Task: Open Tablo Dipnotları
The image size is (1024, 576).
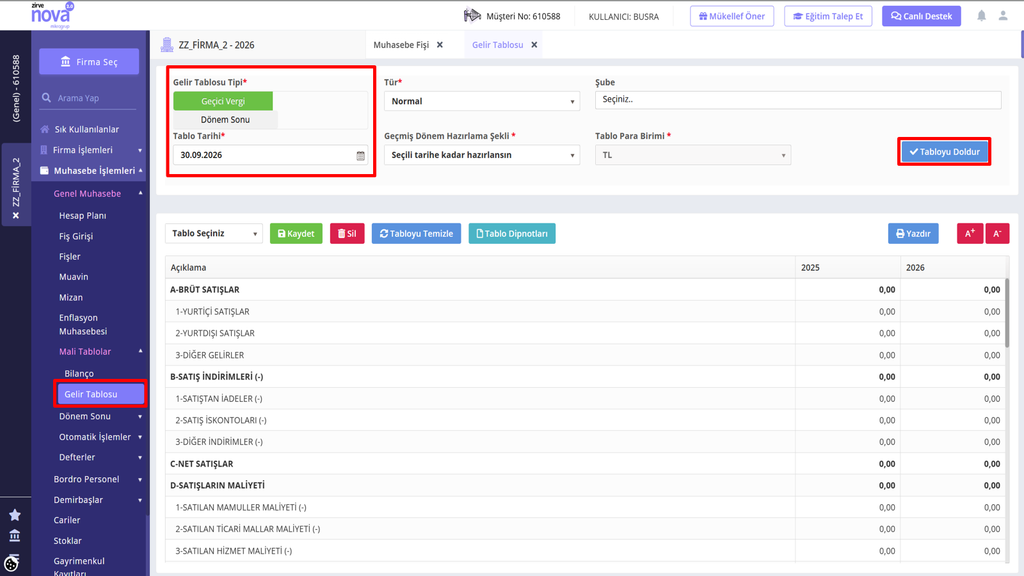Action: click(x=512, y=234)
